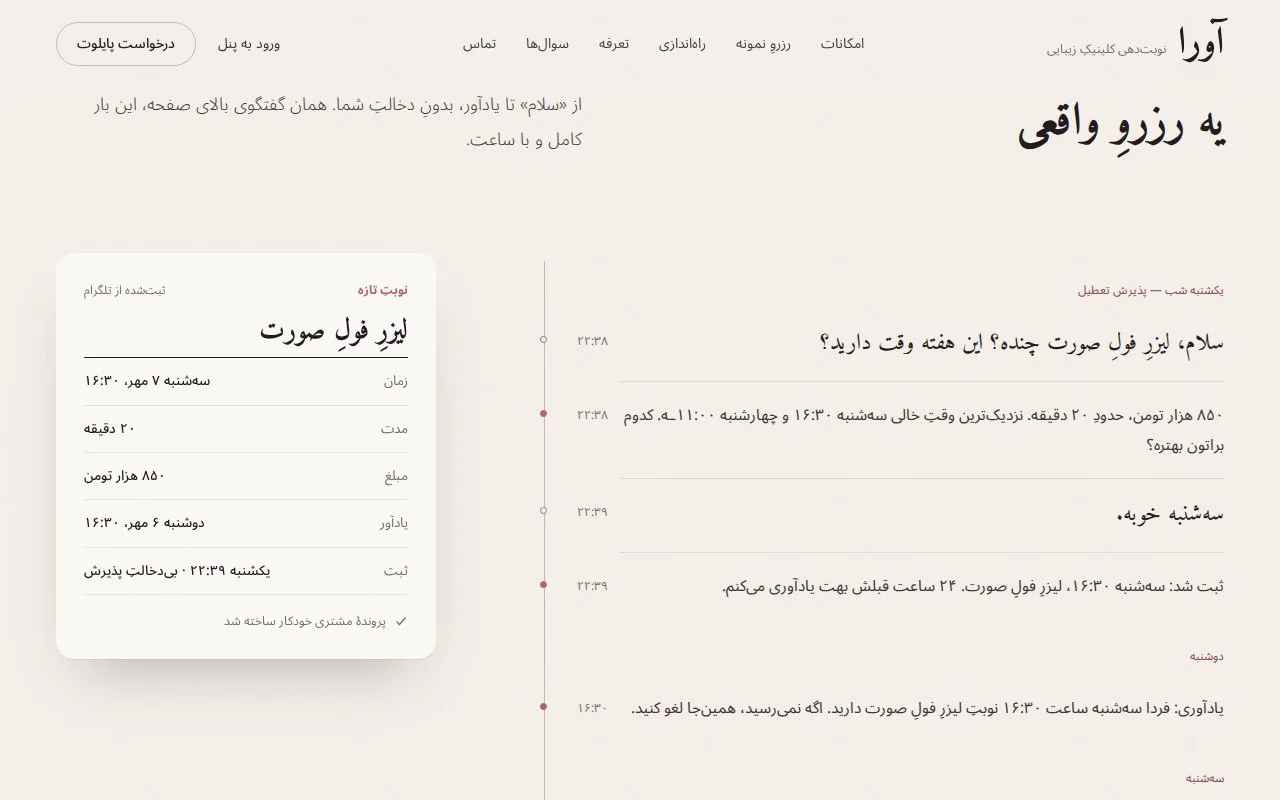This screenshot has height=800, width=1280.
Task: Click the timeline dot for the ثبت شد message
Action: pos(543,585)
